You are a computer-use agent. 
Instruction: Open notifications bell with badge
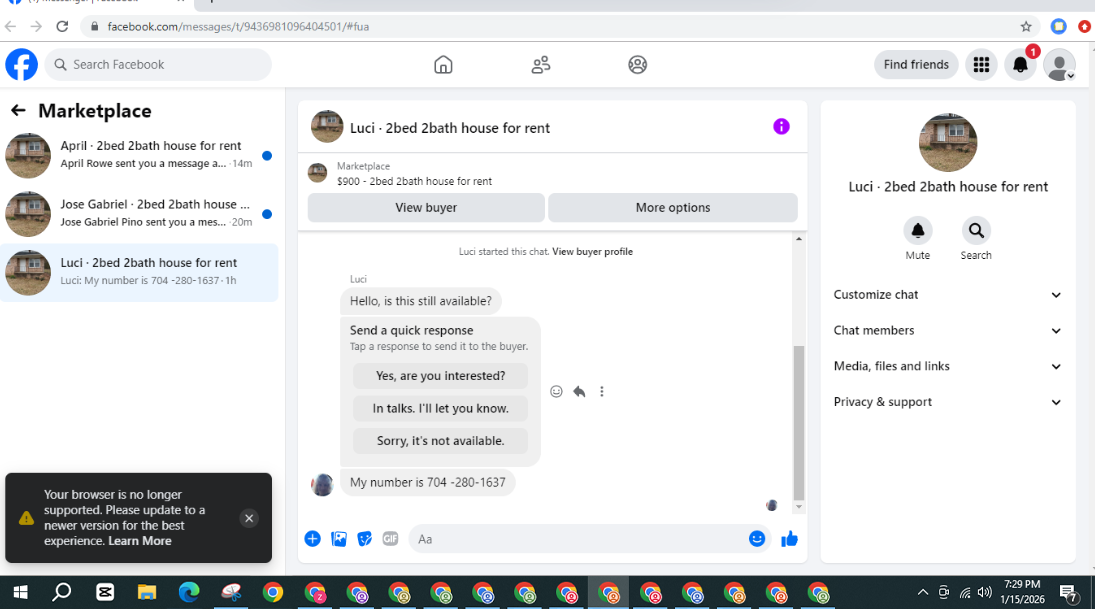coord(1020,65)
